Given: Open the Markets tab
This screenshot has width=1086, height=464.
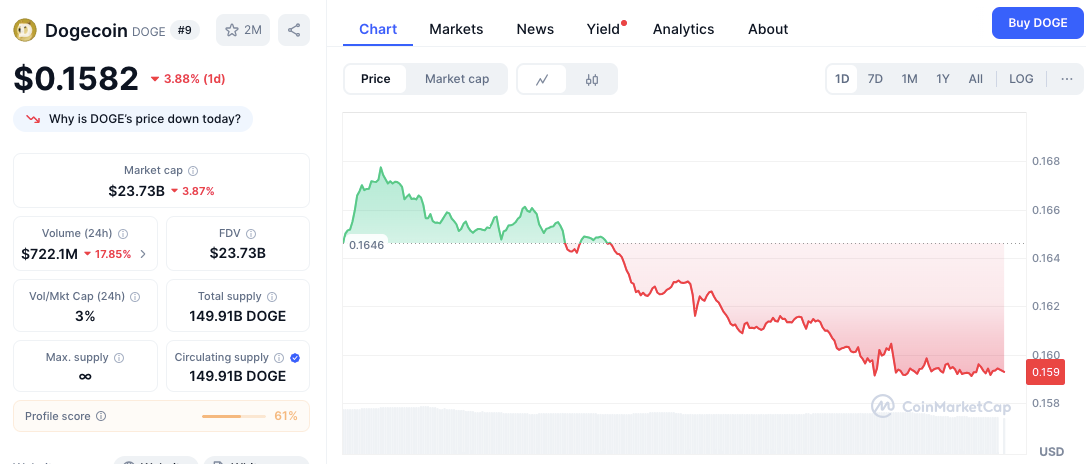Looking at the screenshot, I should point(456,29).
